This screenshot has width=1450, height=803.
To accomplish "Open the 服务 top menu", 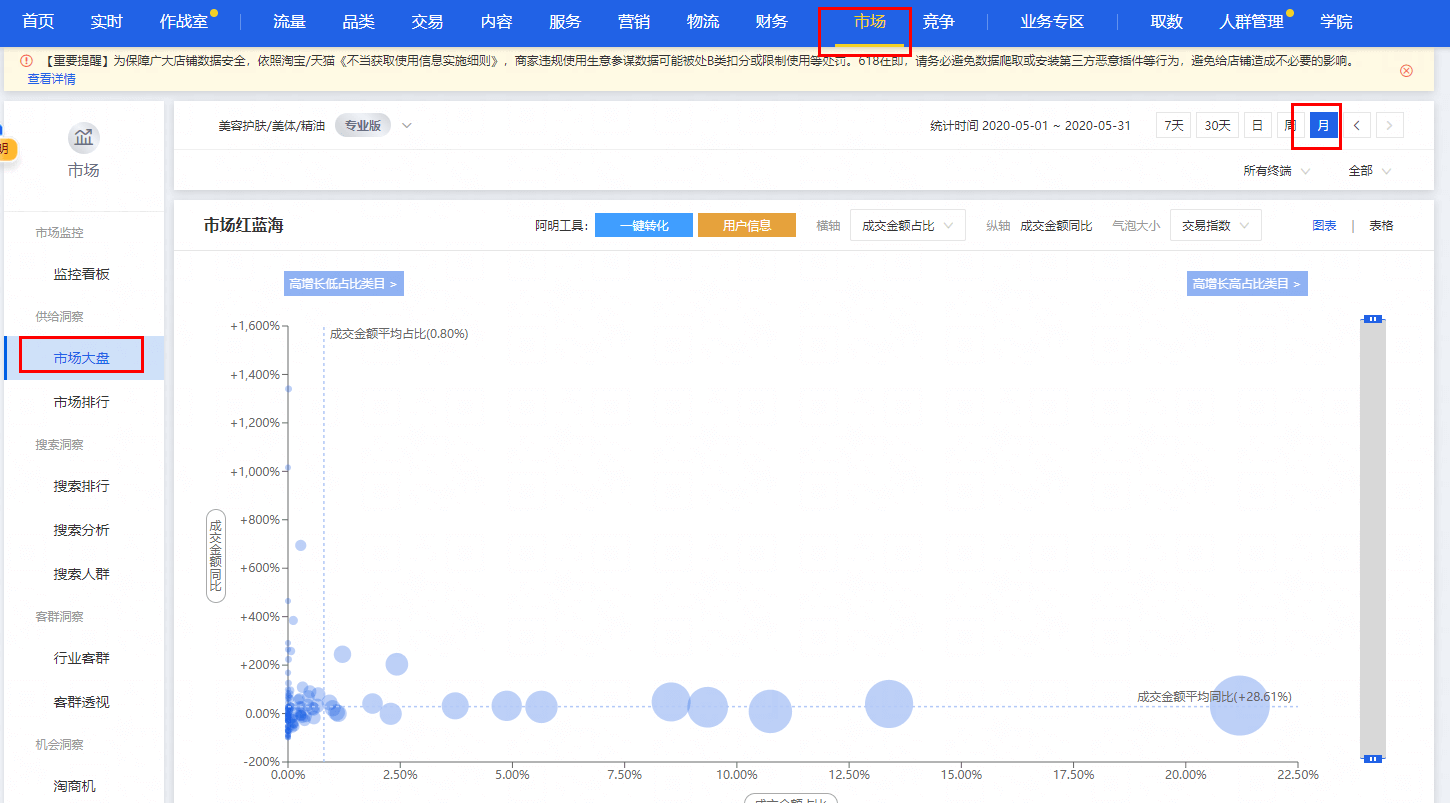I will click(565, 22).
